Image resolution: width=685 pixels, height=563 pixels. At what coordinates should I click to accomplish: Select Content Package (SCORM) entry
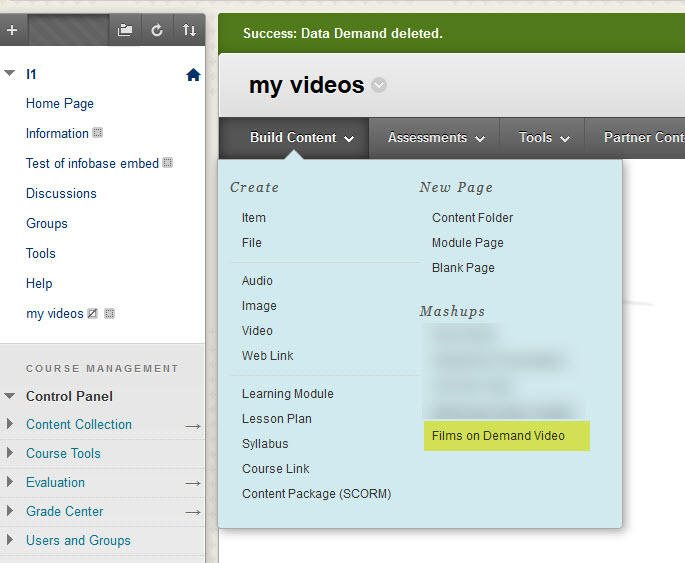tap(317, 494)
